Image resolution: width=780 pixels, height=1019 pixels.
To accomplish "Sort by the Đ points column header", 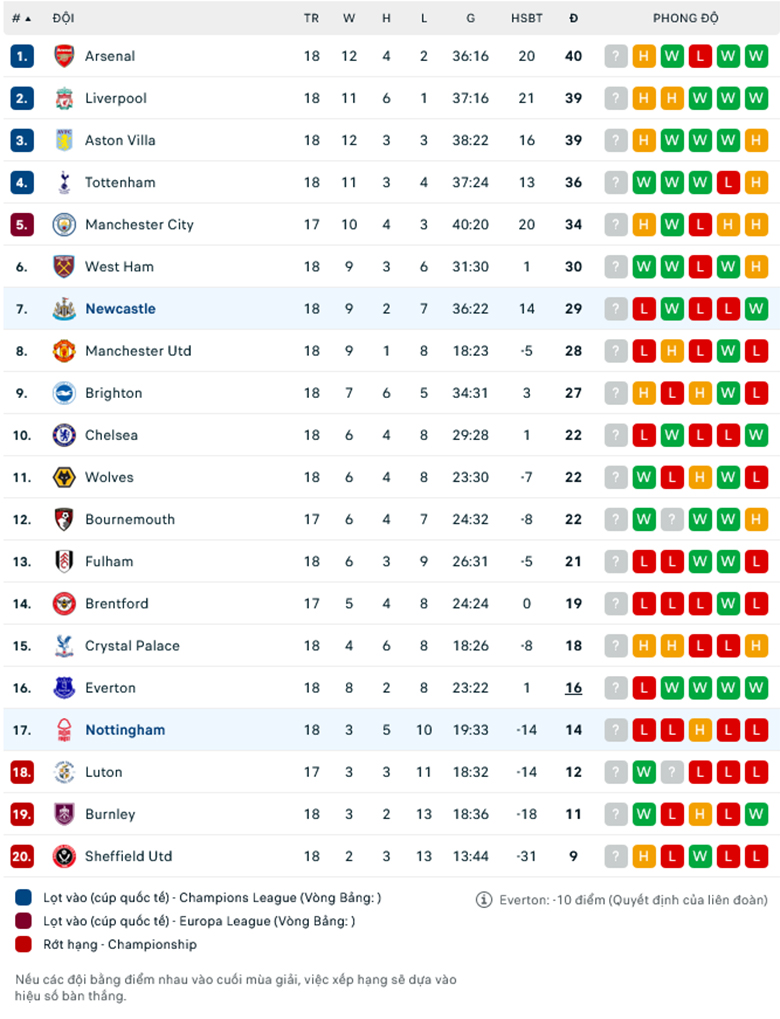I will (x=573, y=18).
